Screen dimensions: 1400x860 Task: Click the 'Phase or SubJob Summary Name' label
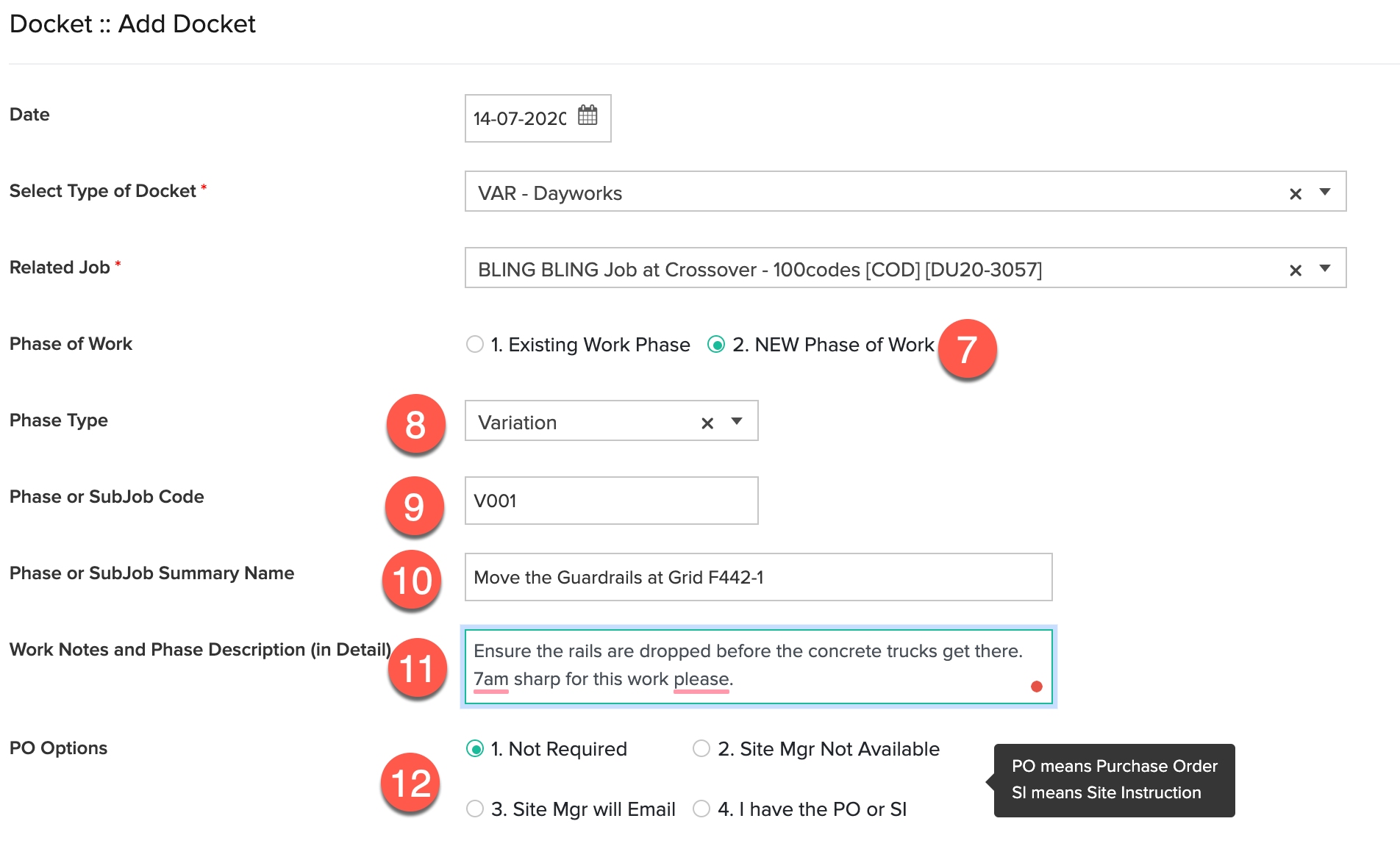pos(151,573)
